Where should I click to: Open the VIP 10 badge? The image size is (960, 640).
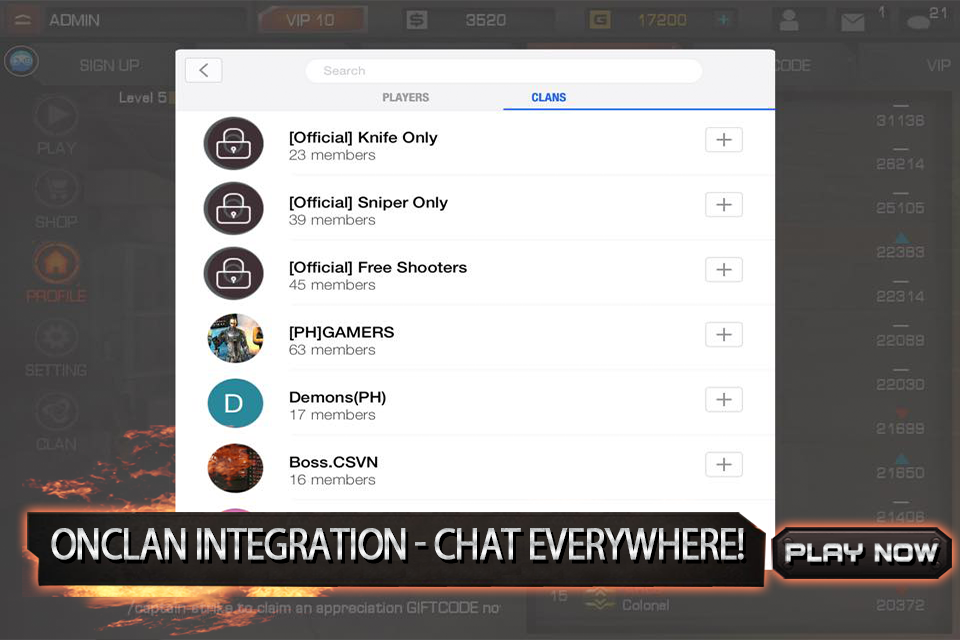tap(312, 20)
